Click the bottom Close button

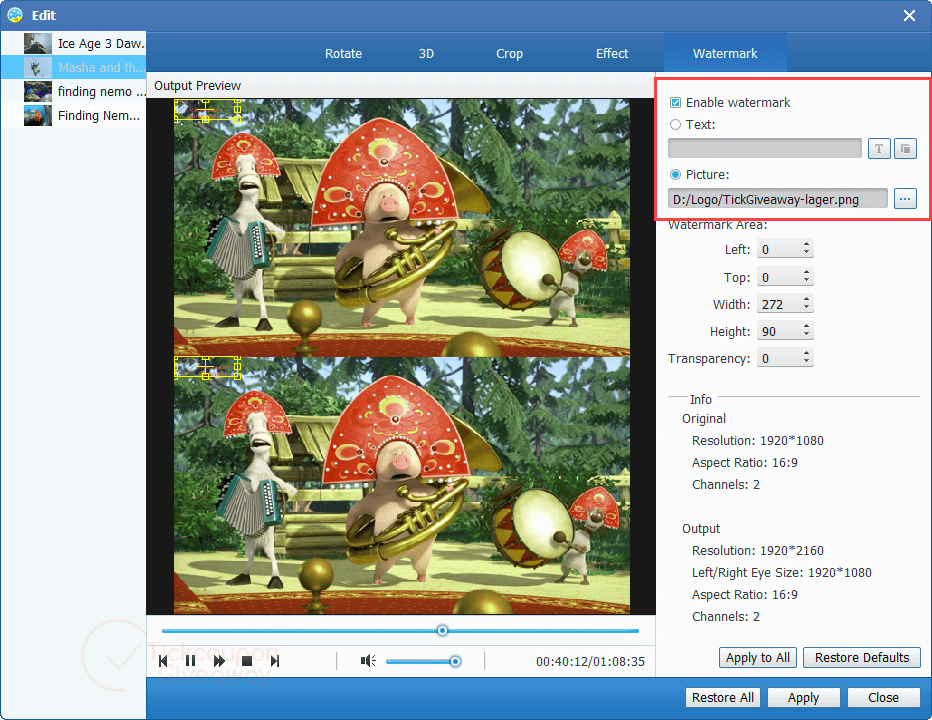[x=883, y=697]
